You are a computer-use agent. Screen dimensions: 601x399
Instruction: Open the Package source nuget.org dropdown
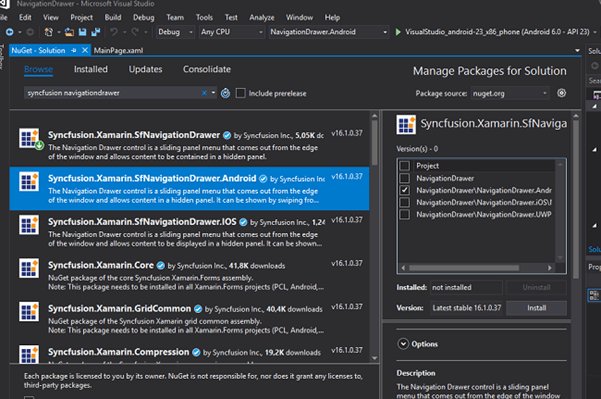[x=509, y=94]
